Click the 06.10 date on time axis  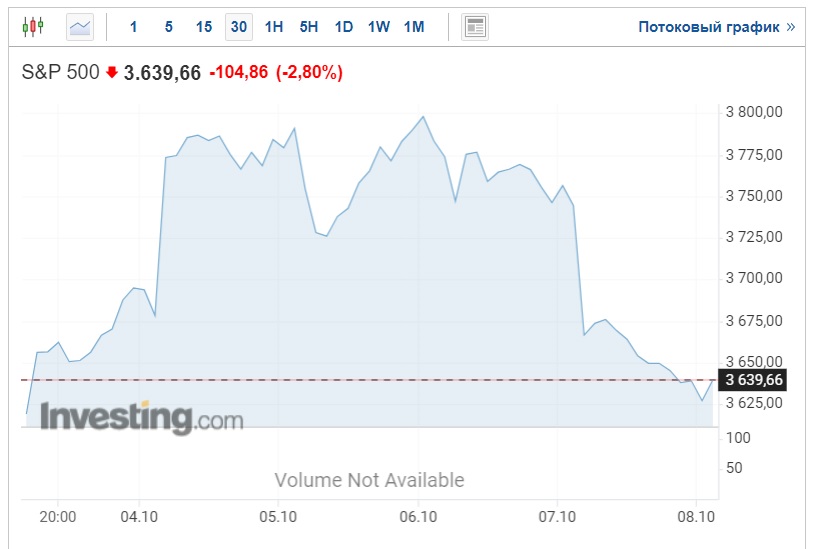click(418, 517)
